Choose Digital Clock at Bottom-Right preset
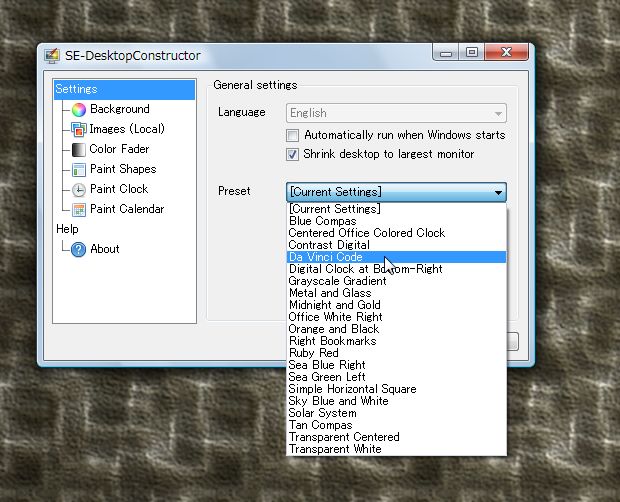 point(396,269)
